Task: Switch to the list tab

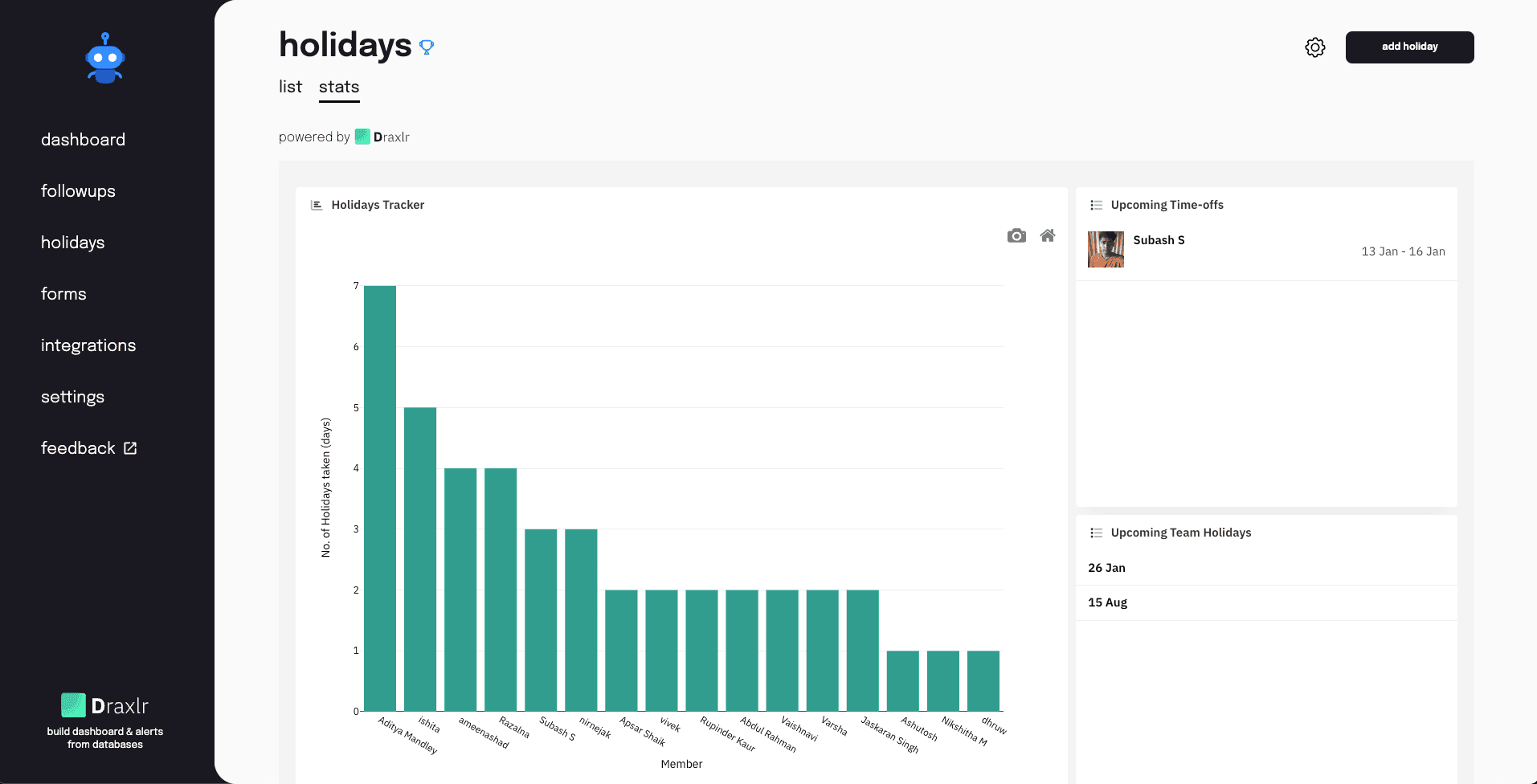Action: tap(290, 87)
